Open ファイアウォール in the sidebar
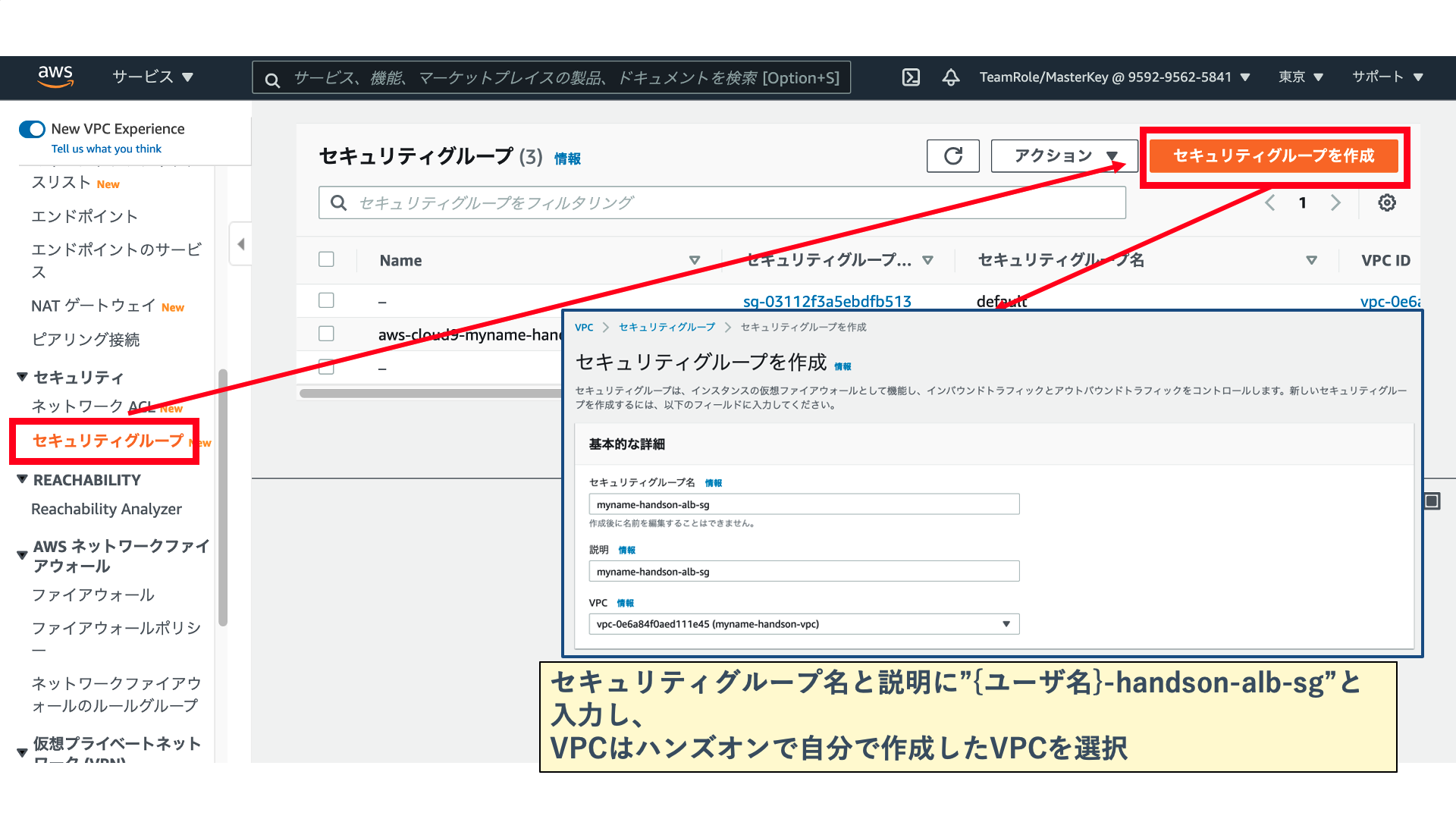This screenshot has width=1456, height=819. tap(93, 595)
